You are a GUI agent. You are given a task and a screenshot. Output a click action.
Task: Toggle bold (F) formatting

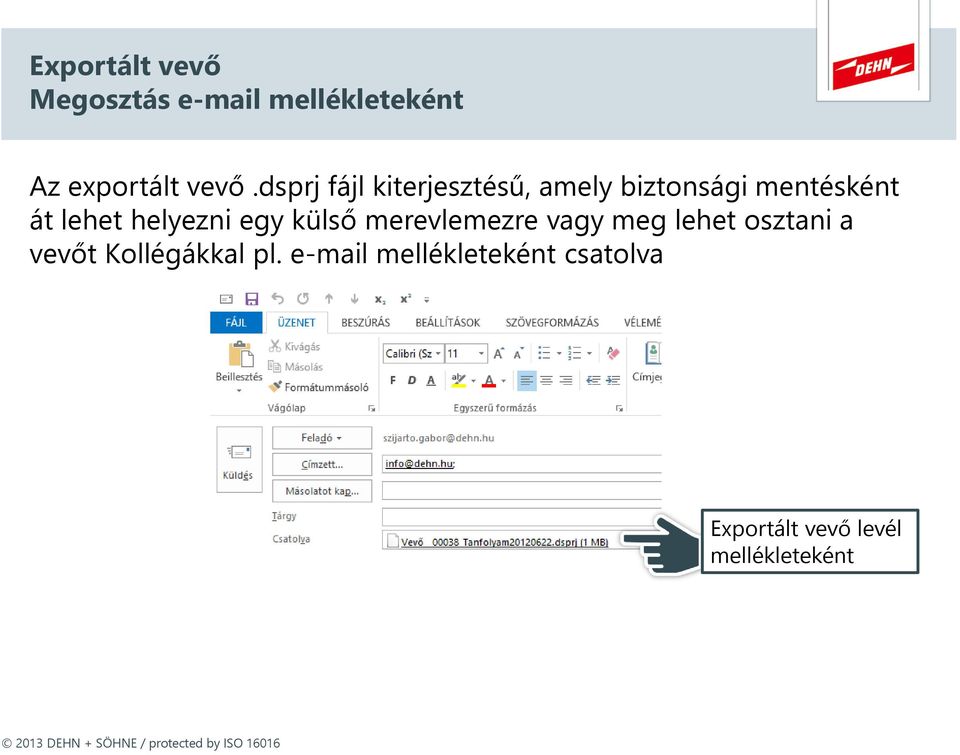pyautogui.click(x=393, y=380)
